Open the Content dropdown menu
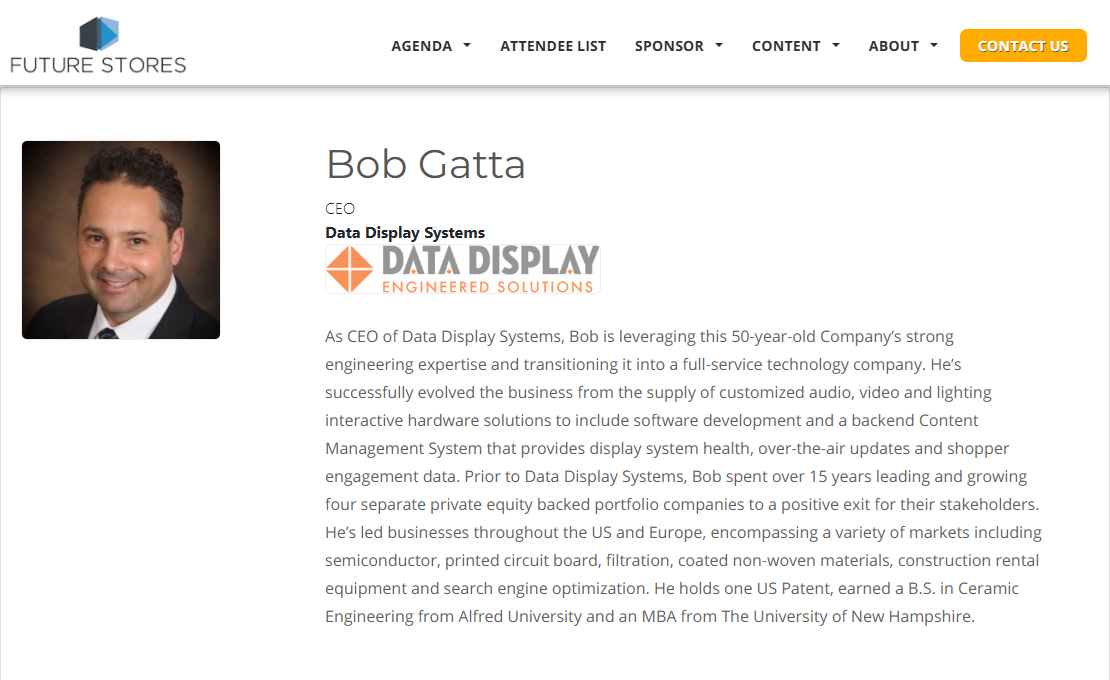The image size is (1110, 680). coord(796,46)
